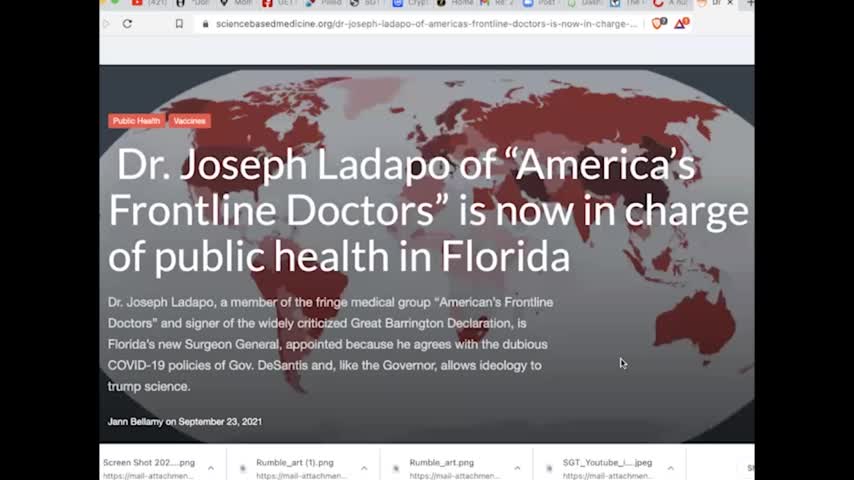Expand options for Screen Shot download

pos(211,468)
